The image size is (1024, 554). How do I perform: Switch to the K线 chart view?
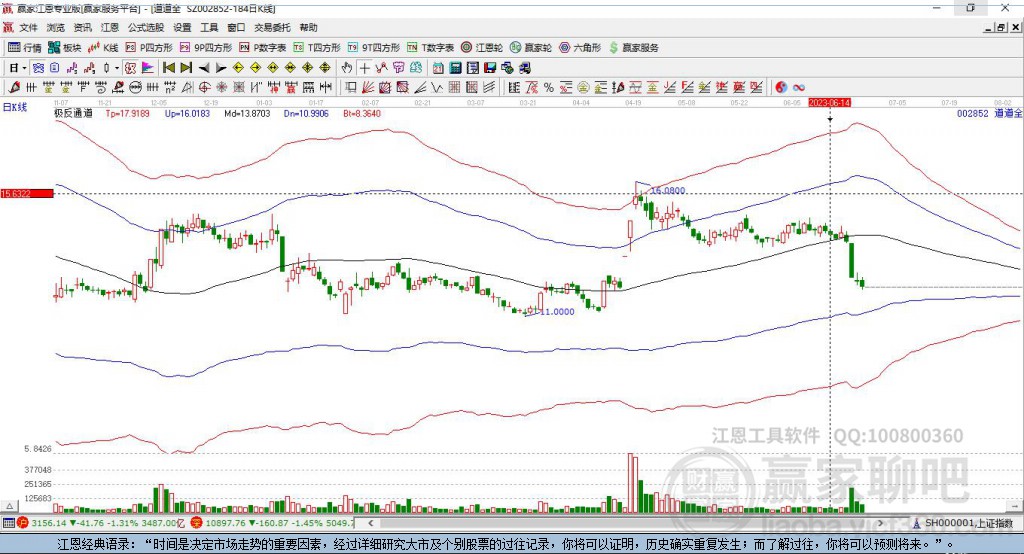tap(103, 48)
